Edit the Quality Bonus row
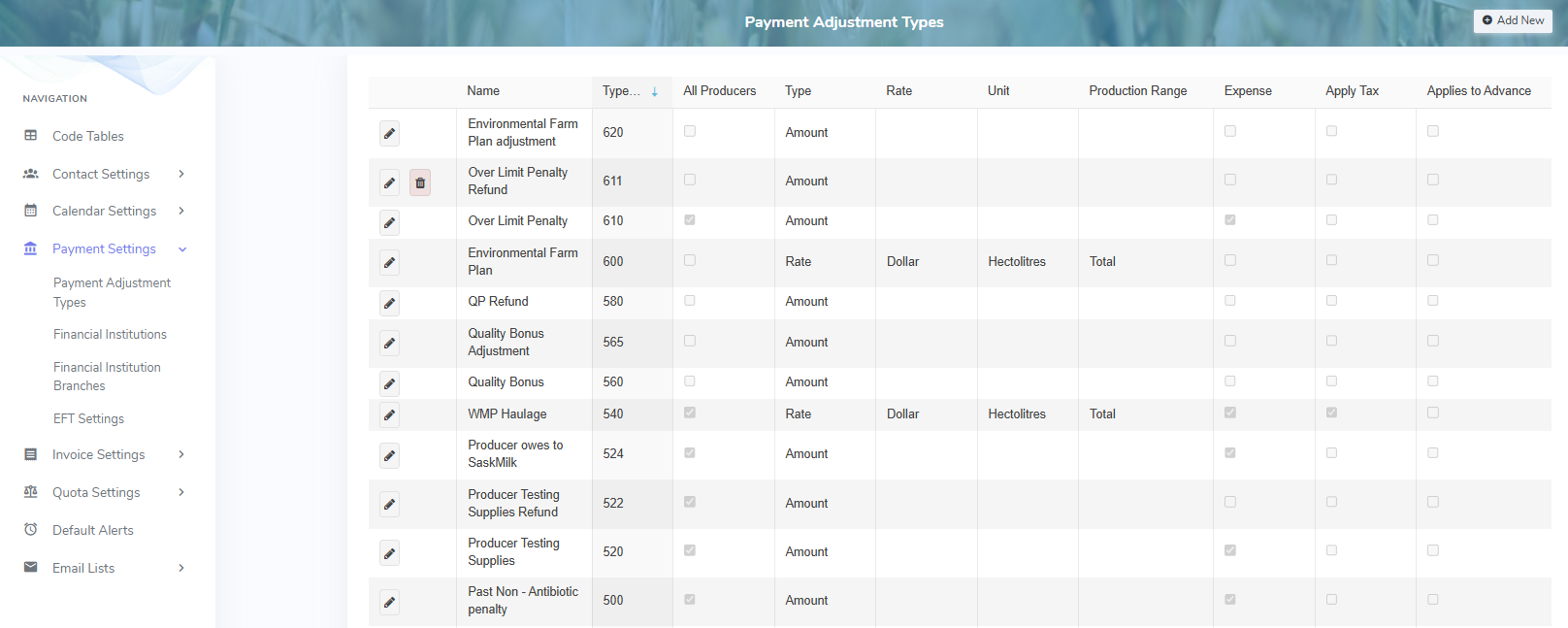The image size is (1568, 628). [x=389, y=383]
